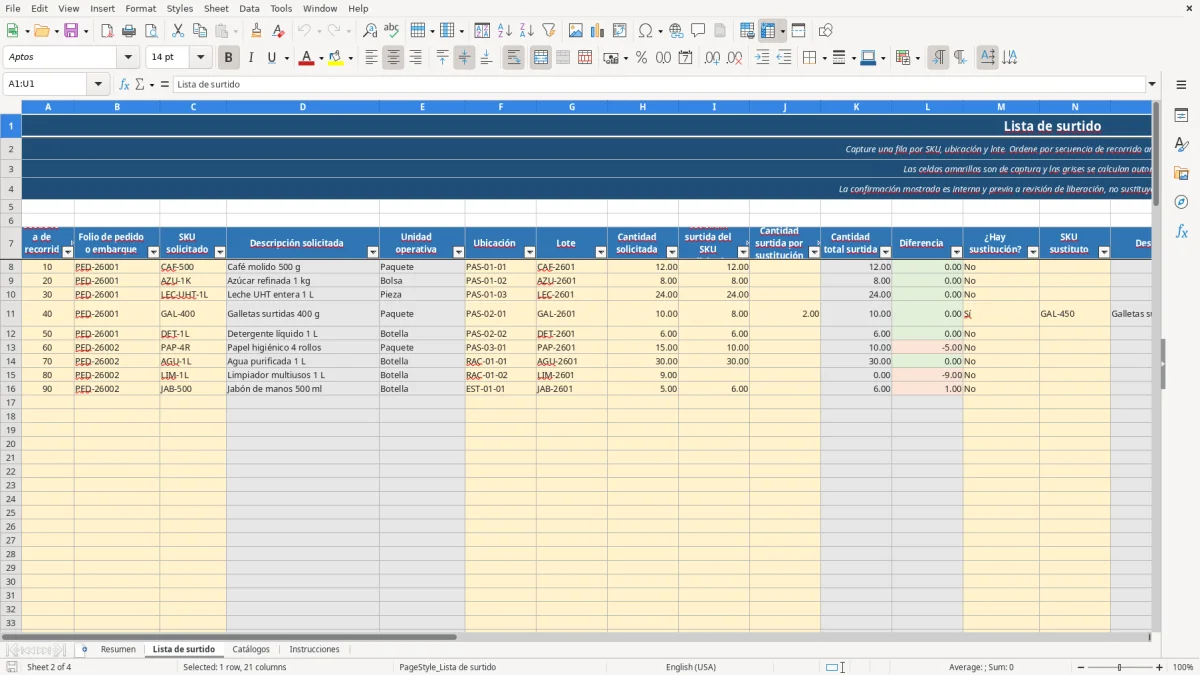Toggle Italic formatting
Screen dimensions: 1200x675
[x=251, y=58]
